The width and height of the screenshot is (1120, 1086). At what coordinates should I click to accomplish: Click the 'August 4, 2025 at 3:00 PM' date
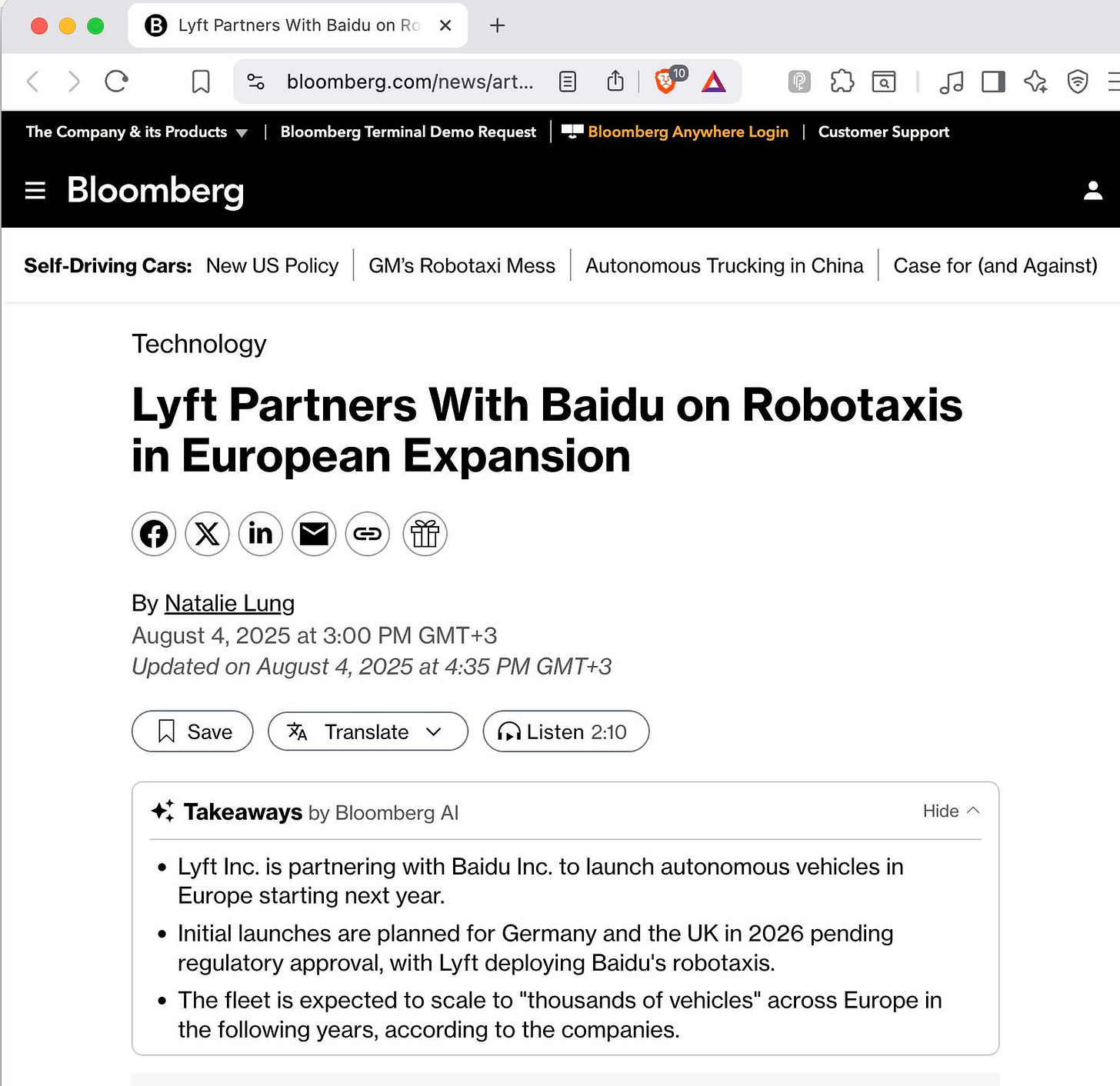pos(314,635)
